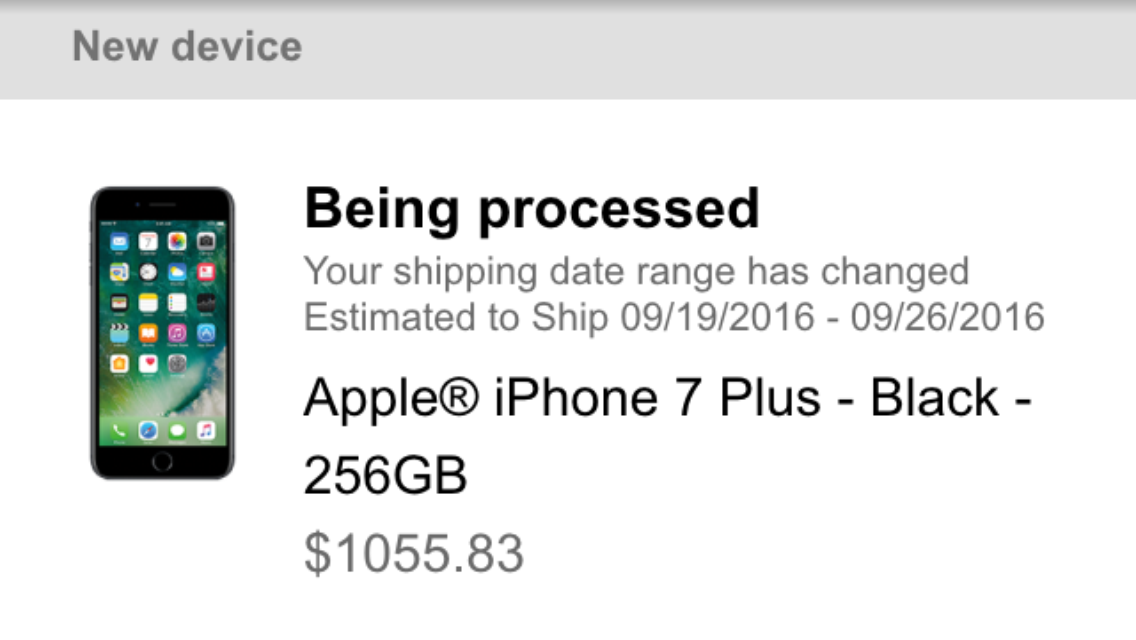Viewport: 1136px width, 640px height.
Task: Click the shipping date range has changed notice
Action: click(x=636, y=271)
